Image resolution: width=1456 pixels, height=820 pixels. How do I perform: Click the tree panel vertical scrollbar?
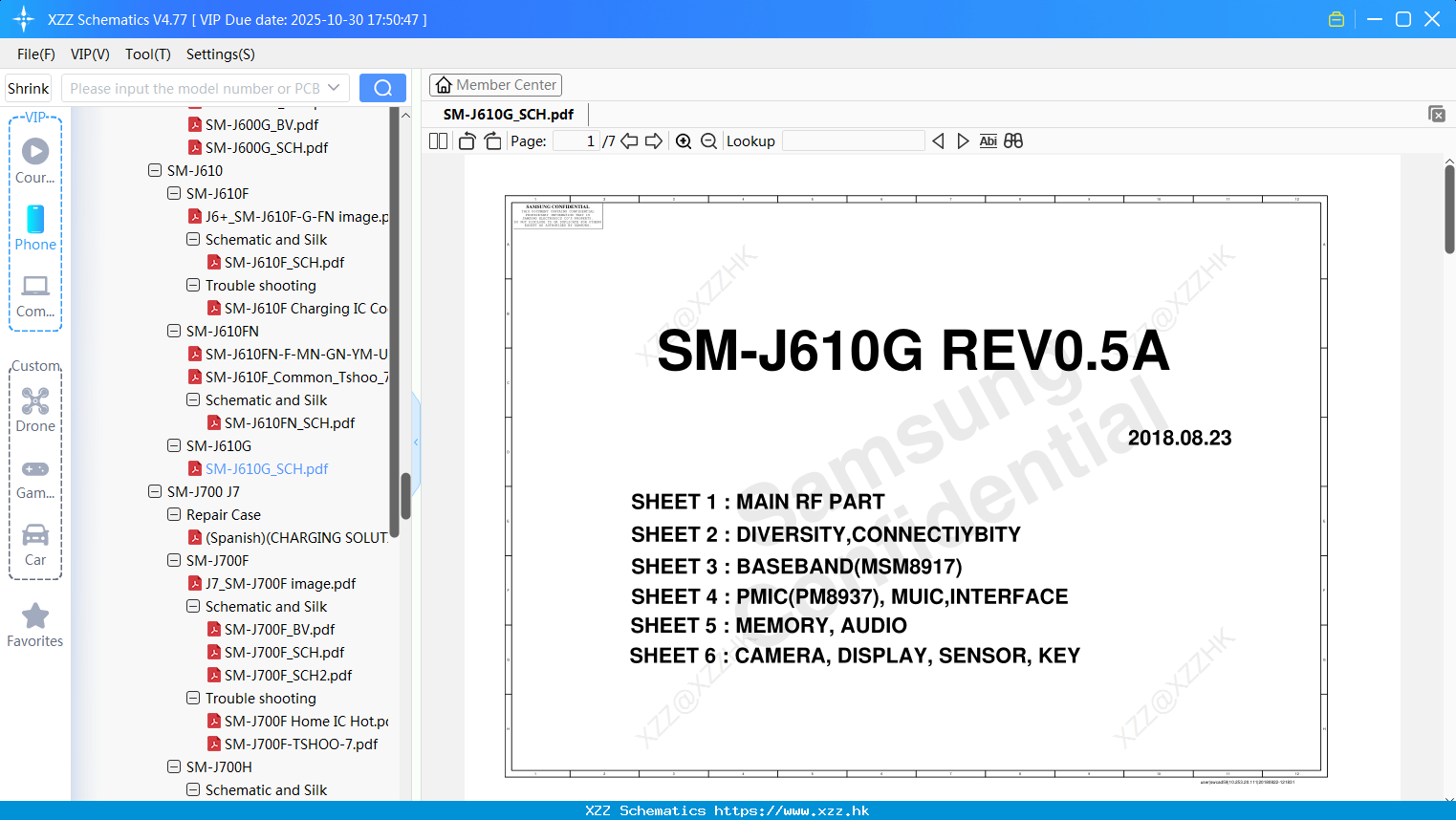405,496
